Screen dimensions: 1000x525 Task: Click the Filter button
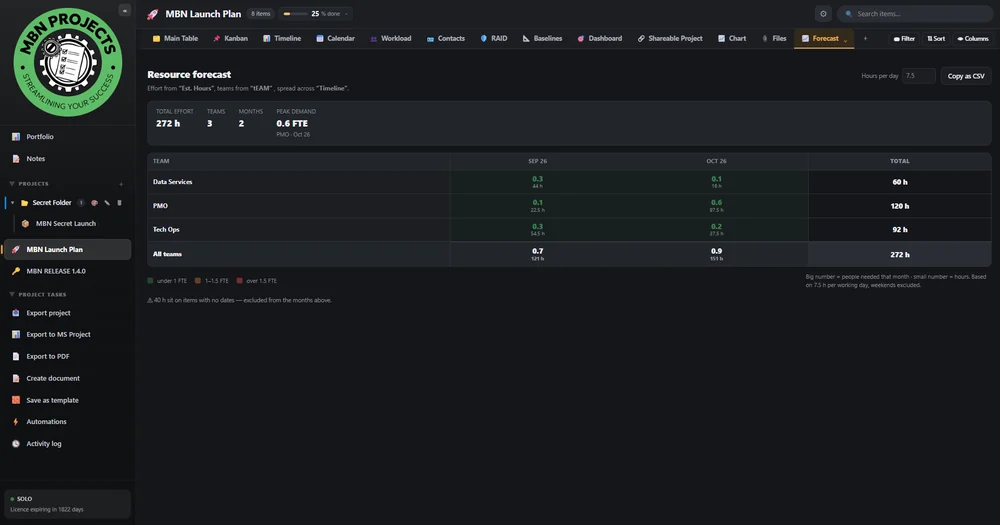coord(904,38)
